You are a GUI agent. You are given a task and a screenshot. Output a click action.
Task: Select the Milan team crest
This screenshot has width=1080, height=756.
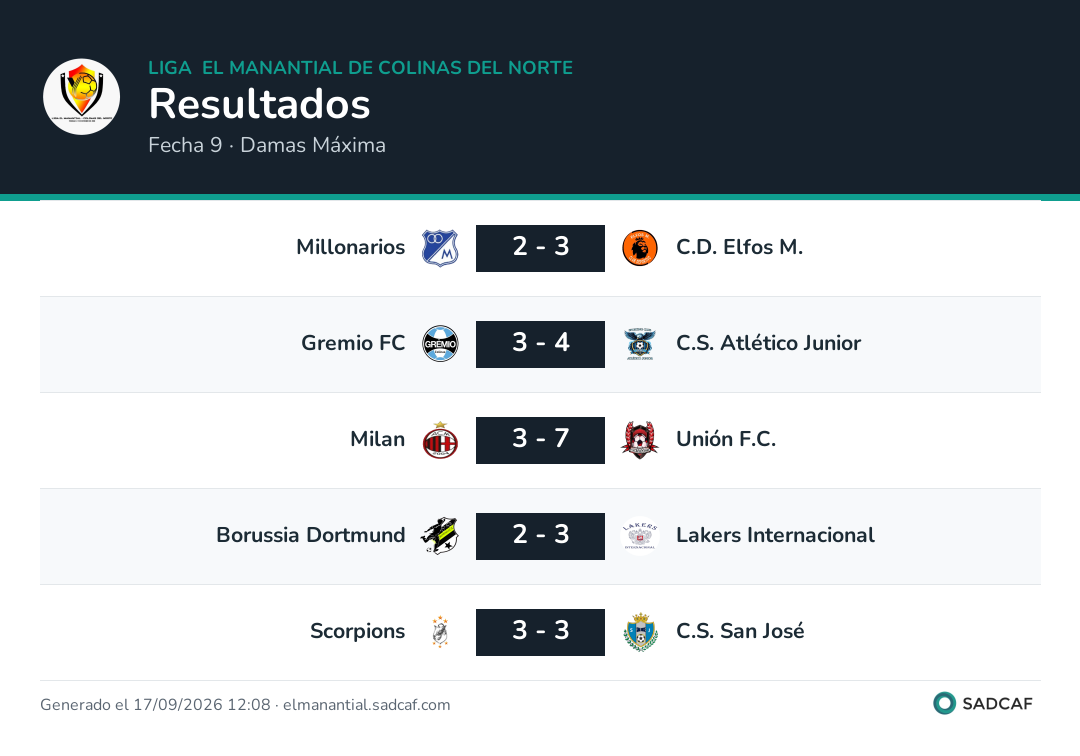point(440,440)
